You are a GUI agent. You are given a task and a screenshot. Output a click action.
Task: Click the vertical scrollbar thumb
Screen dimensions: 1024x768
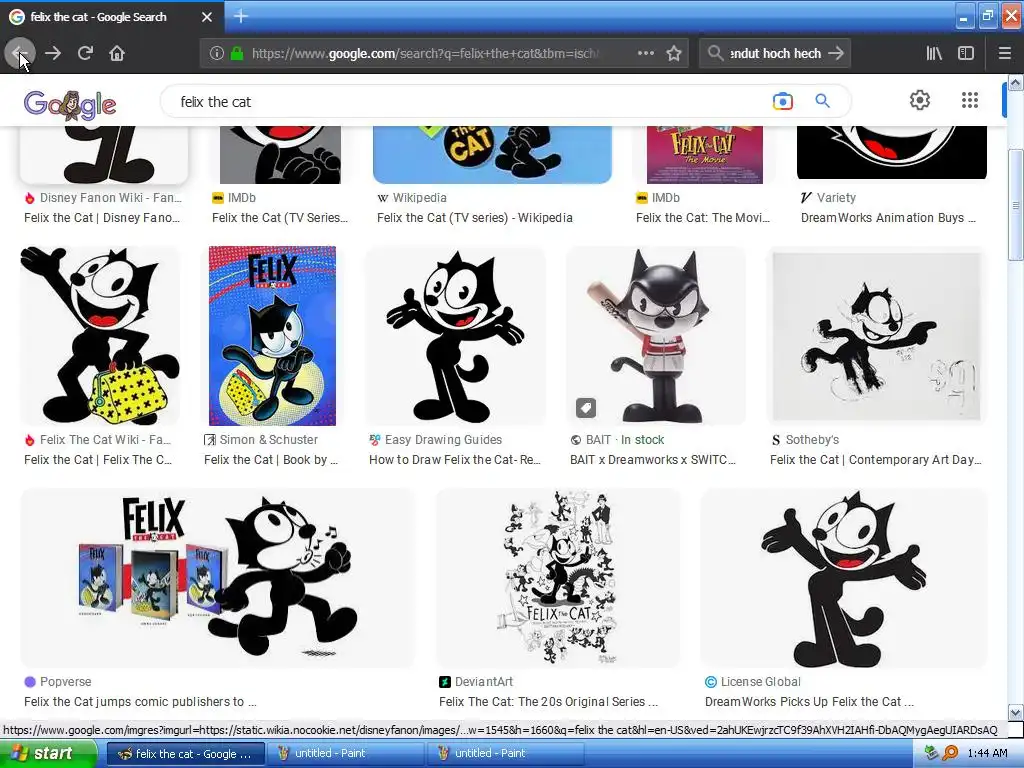click(x=1015, y=205)
